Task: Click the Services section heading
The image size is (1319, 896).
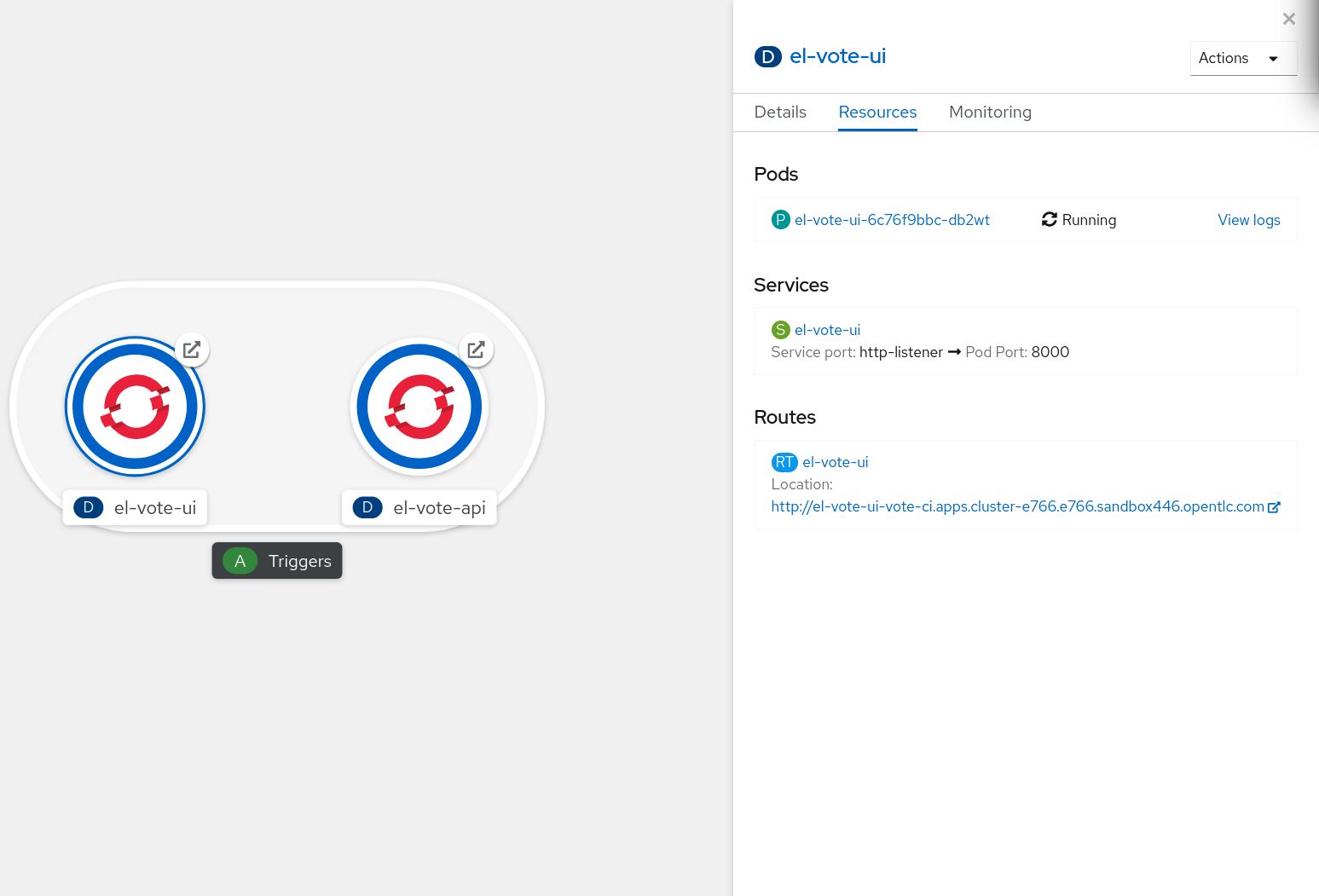Action: point(791,285)
